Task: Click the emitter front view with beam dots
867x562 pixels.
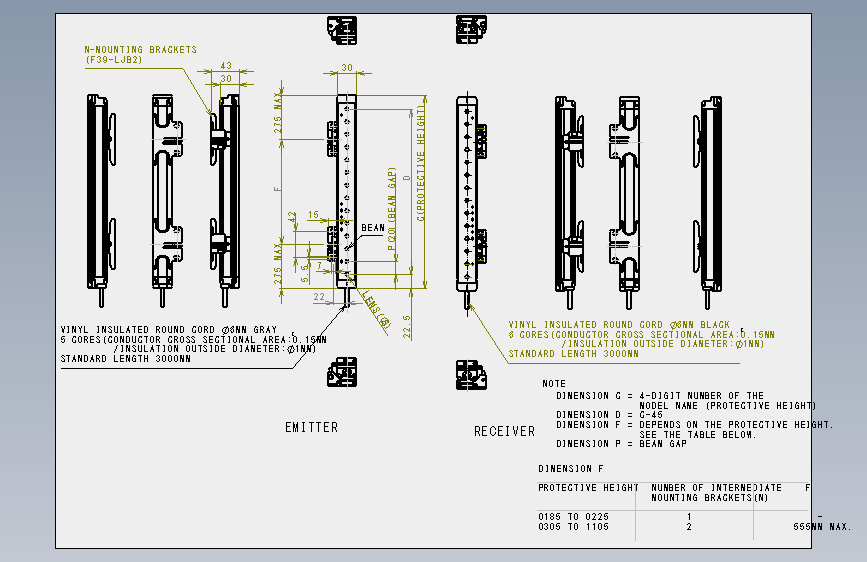Action: (346, 191)
